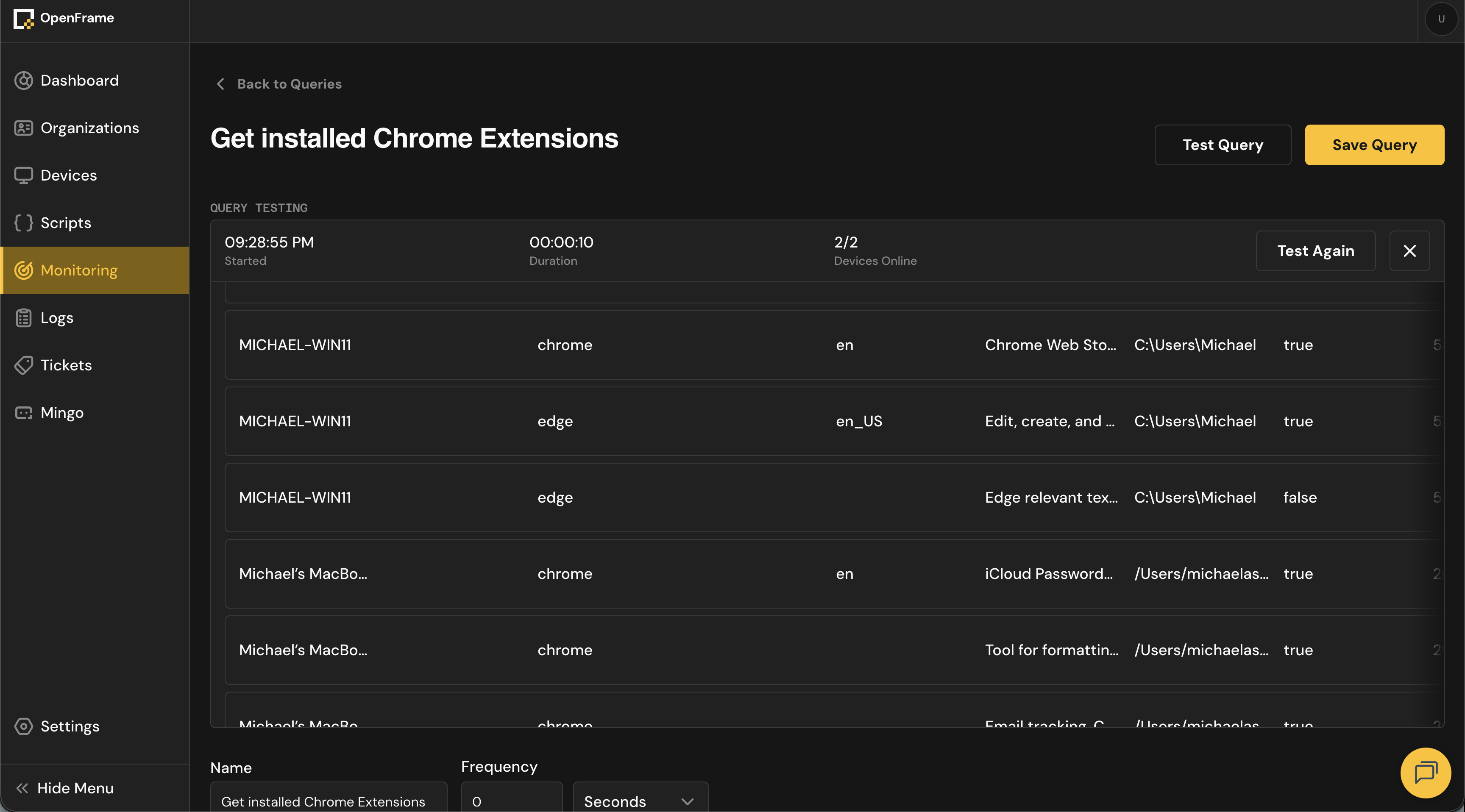Click Michael's MacBo... in iCloud Password row

tap(303, 574)
